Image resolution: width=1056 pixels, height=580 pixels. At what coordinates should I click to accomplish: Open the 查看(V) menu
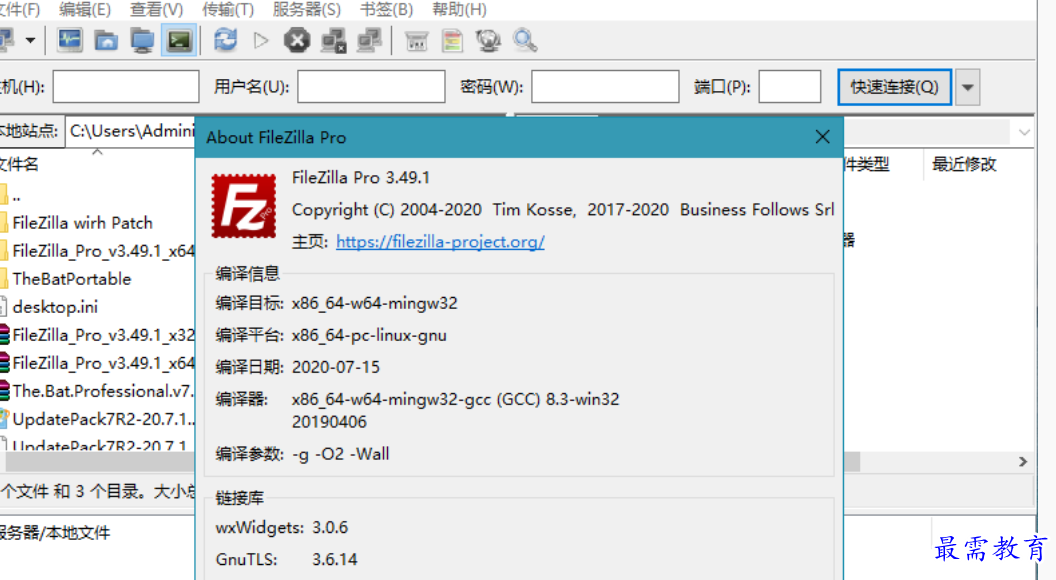pos(156,9)
